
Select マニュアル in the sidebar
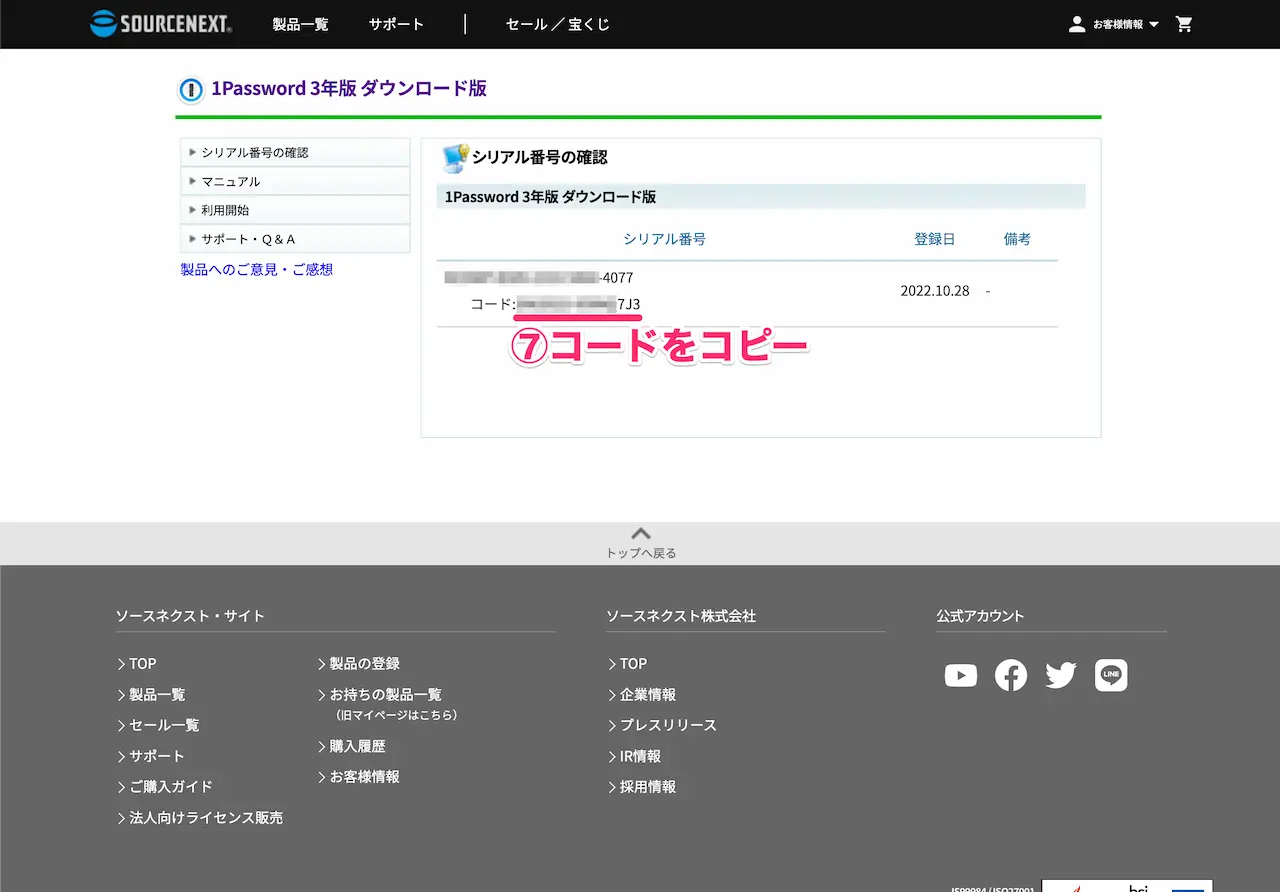click(295, 182)
